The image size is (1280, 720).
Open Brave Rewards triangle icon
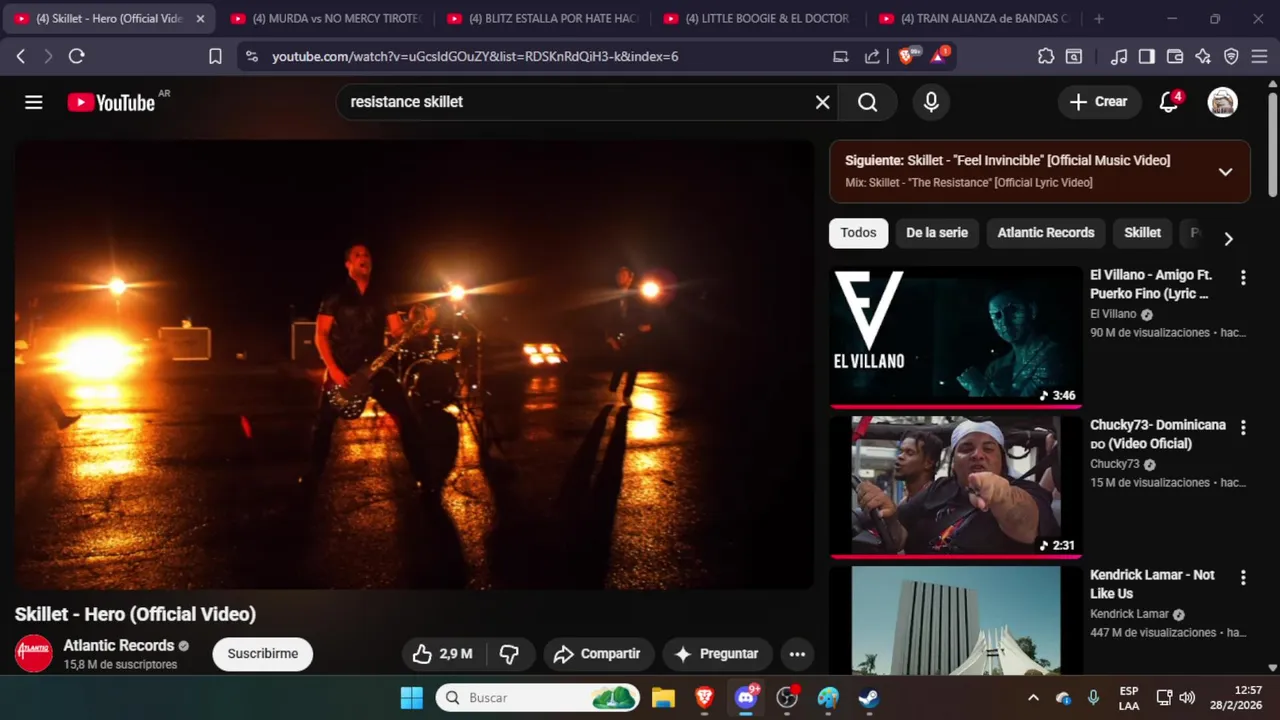[x=939, y=56]
